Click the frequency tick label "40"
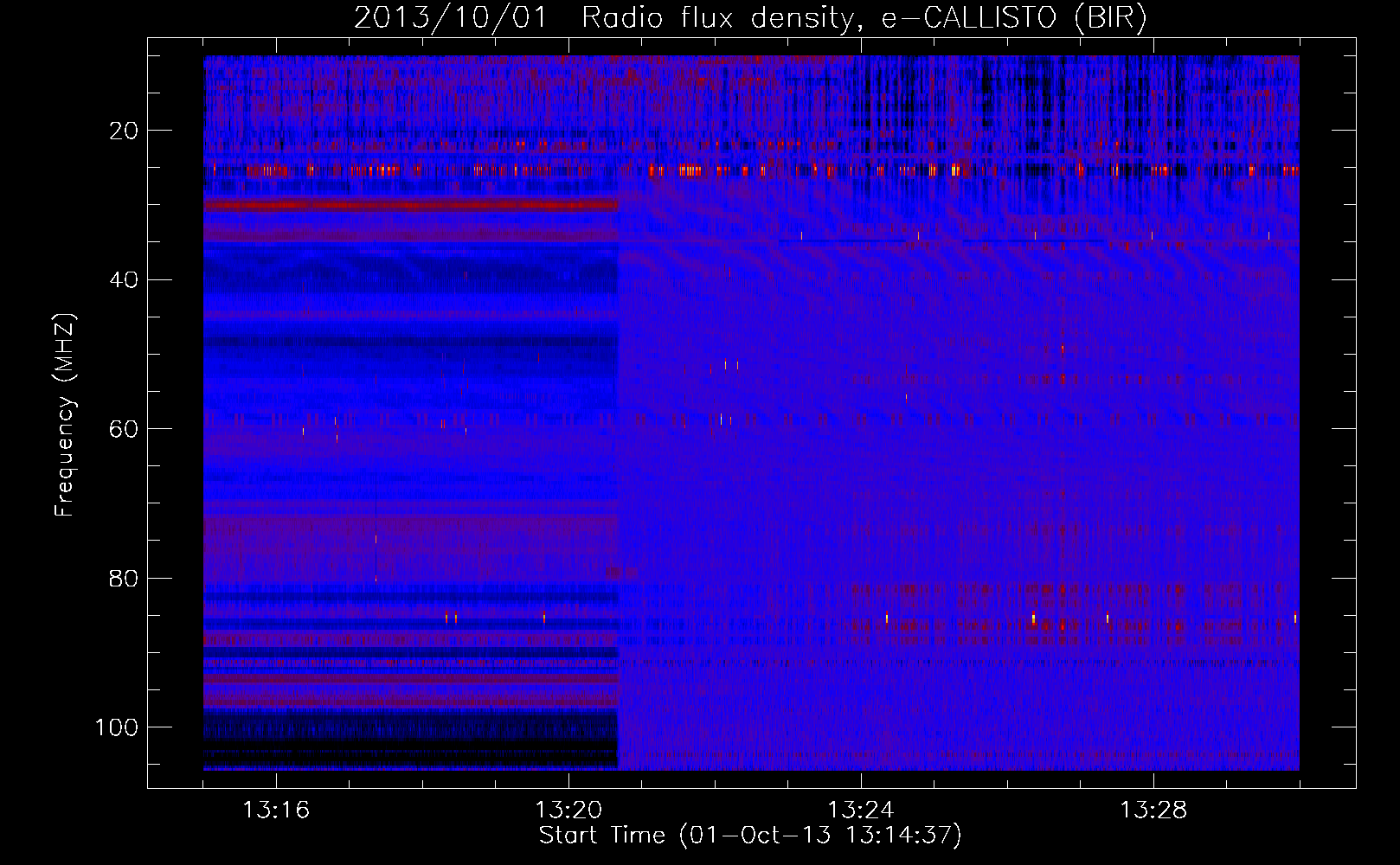Viewport: 1400px width, 865px height. point(125,279)
